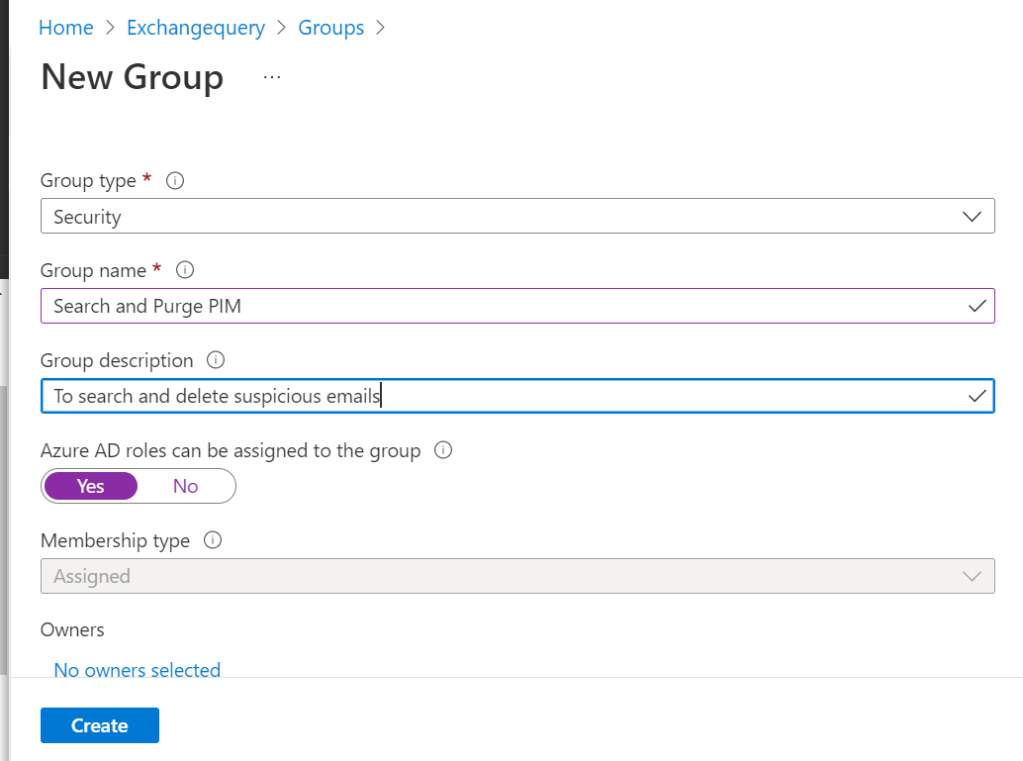Click info icon beside Membership type
The width and height of the screenshot is (1023, 761).
pos(212,540)
